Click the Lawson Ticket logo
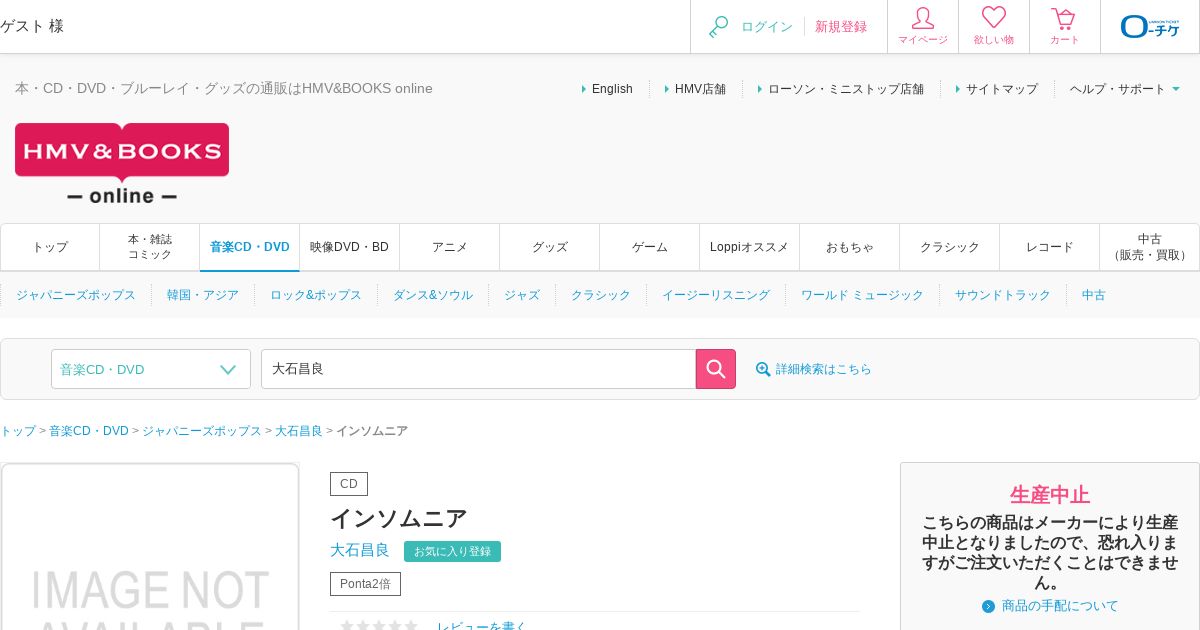The image size is (1200, 630). (1150, 26)
